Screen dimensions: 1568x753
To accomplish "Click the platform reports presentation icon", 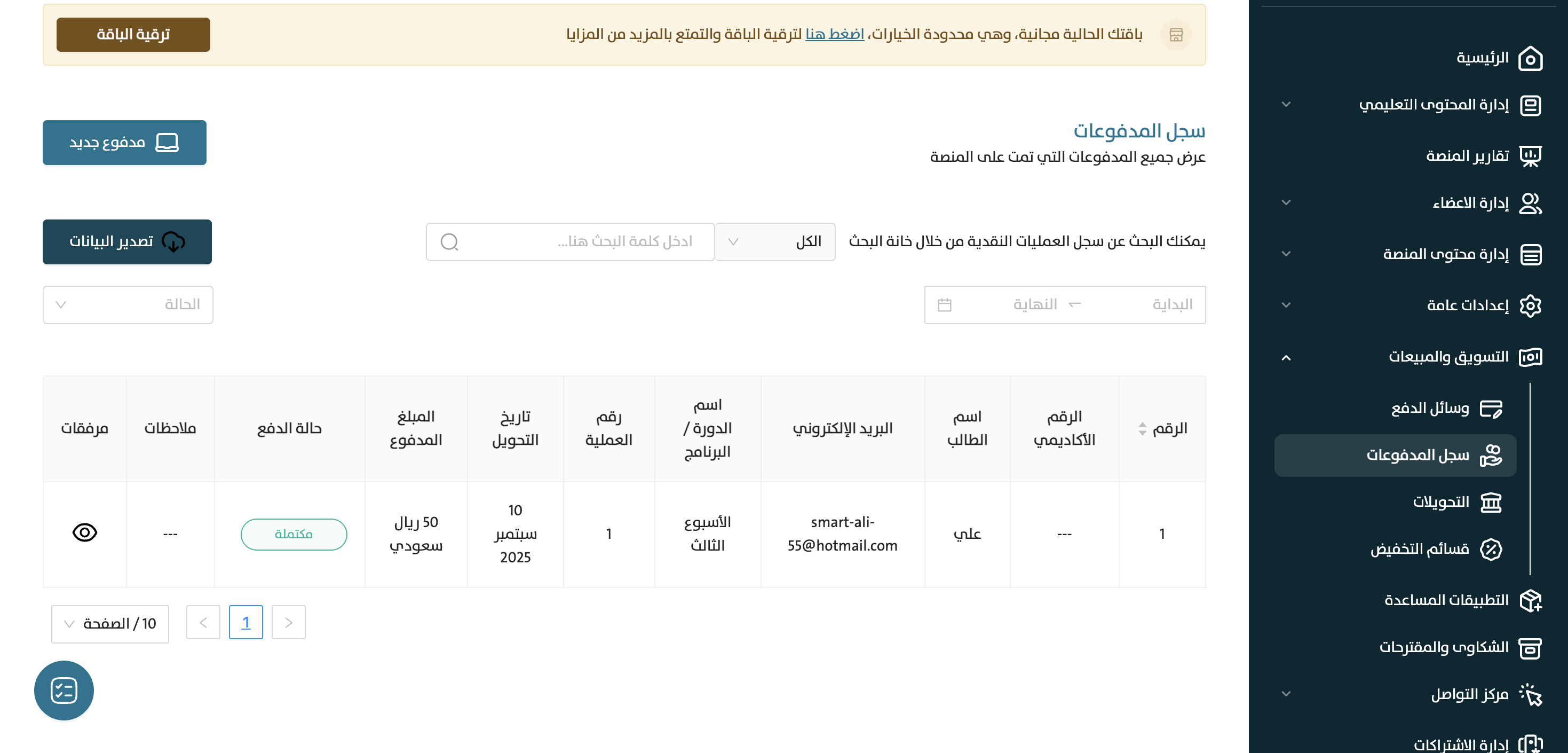I will 1530,156.
